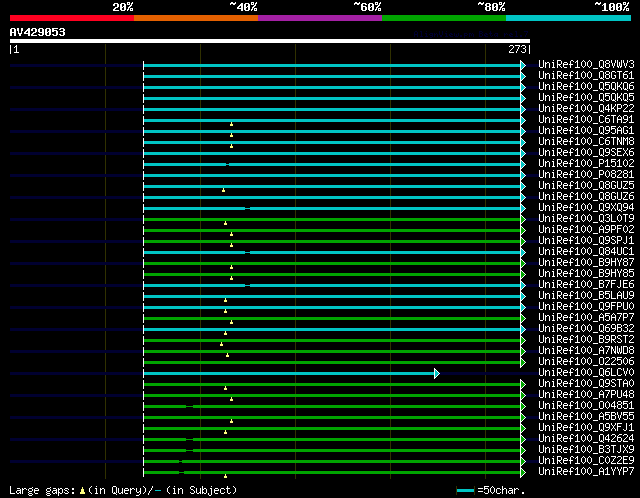The width and height of the screenshot is (640, 498).
Task: Click the yellow gap marker below the Q8GUZ5 bar
Action: tap(223, 190)
